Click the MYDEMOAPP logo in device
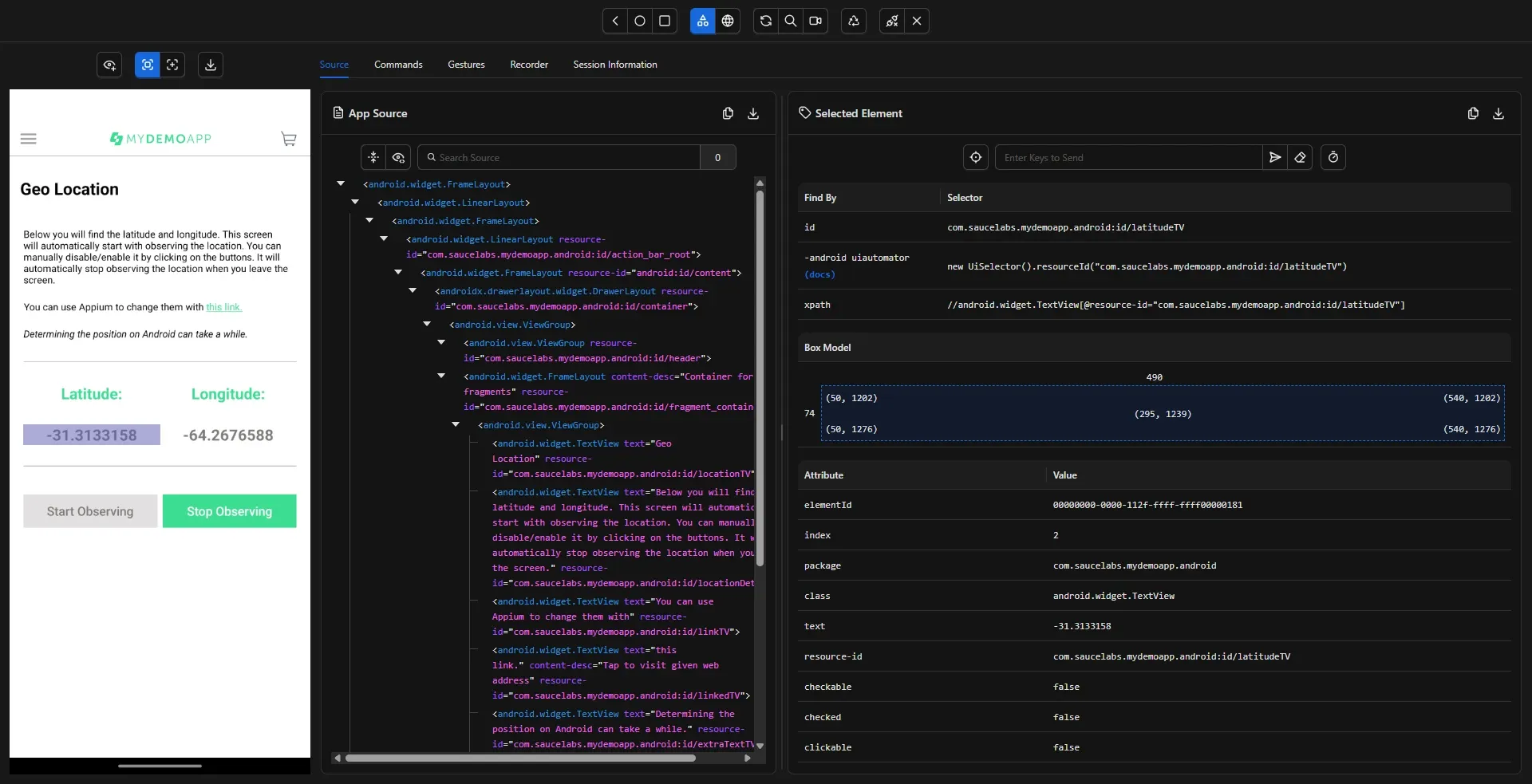The width and height of the screenshot is (1532, 784). coord(160,139)
